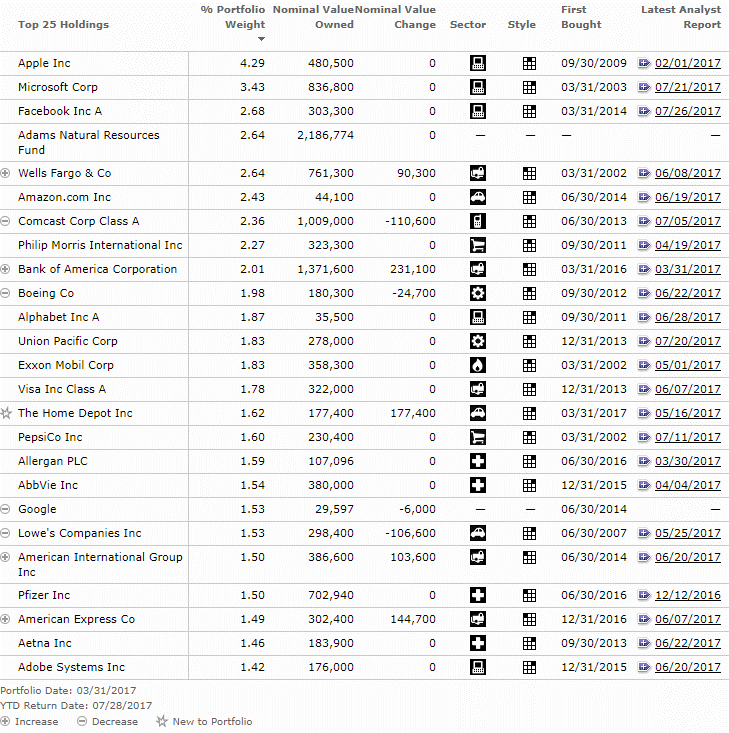Click the increase plus icon beside Wells Fargo

5,173
